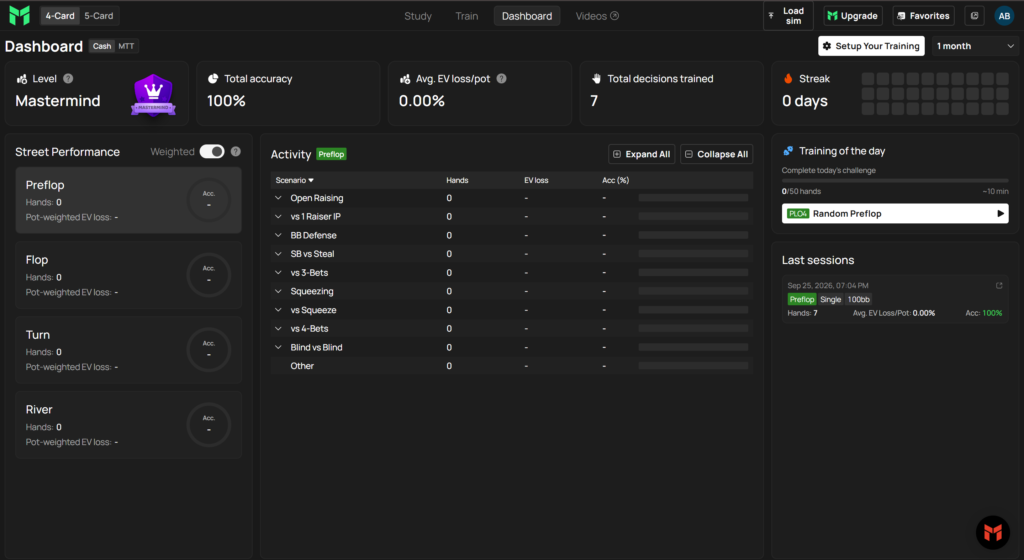Click the Other row accuracy bar
This screenshot has width=1024, height=560.
[693, 366]
